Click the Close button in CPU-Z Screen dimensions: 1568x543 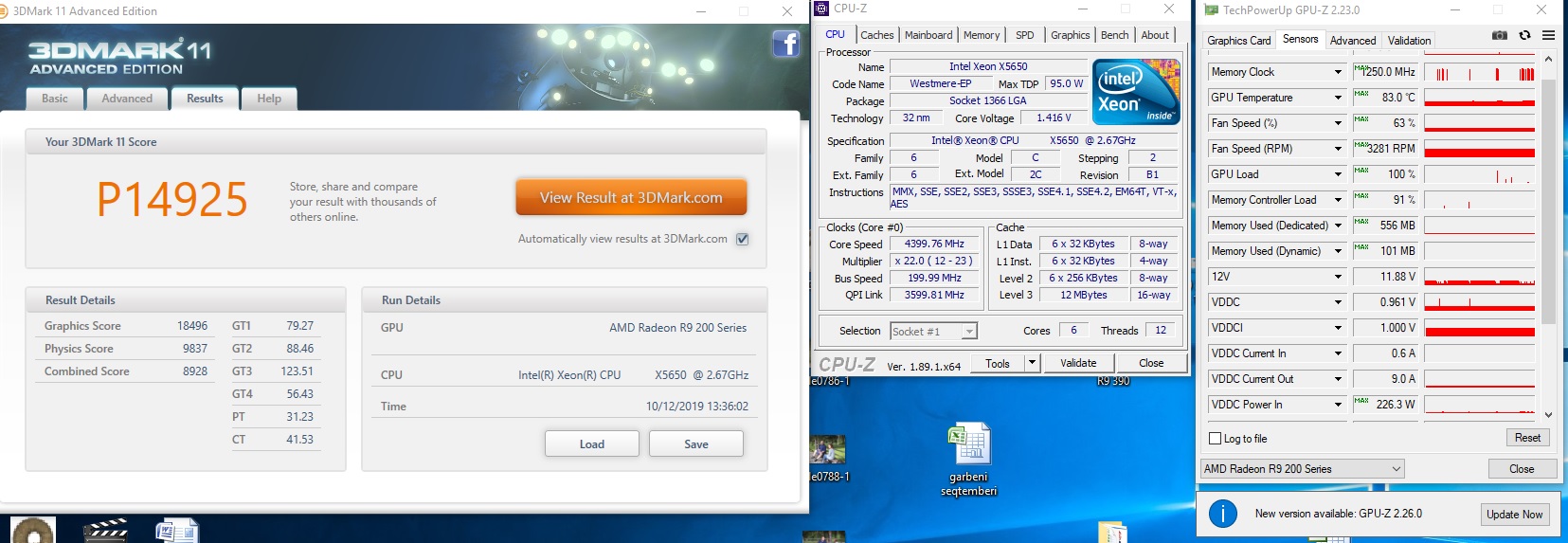click(1151, 363)
